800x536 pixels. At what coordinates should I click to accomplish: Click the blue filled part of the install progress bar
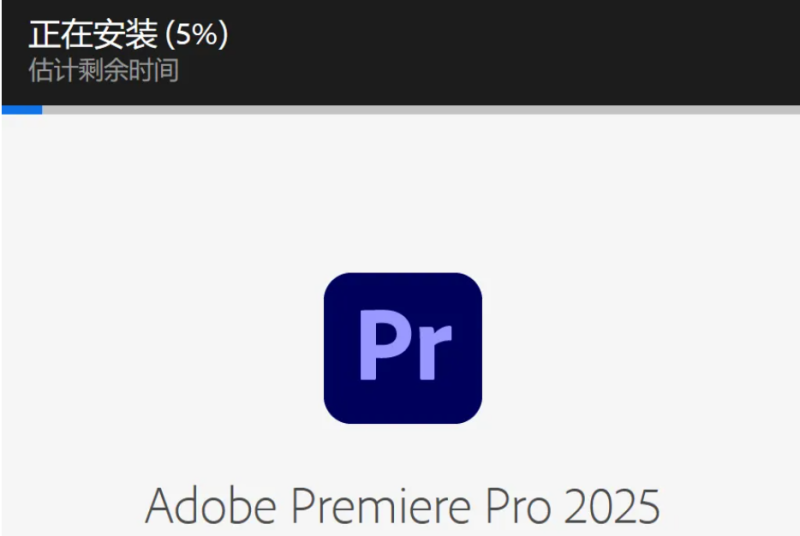click(x=22, y=110)
